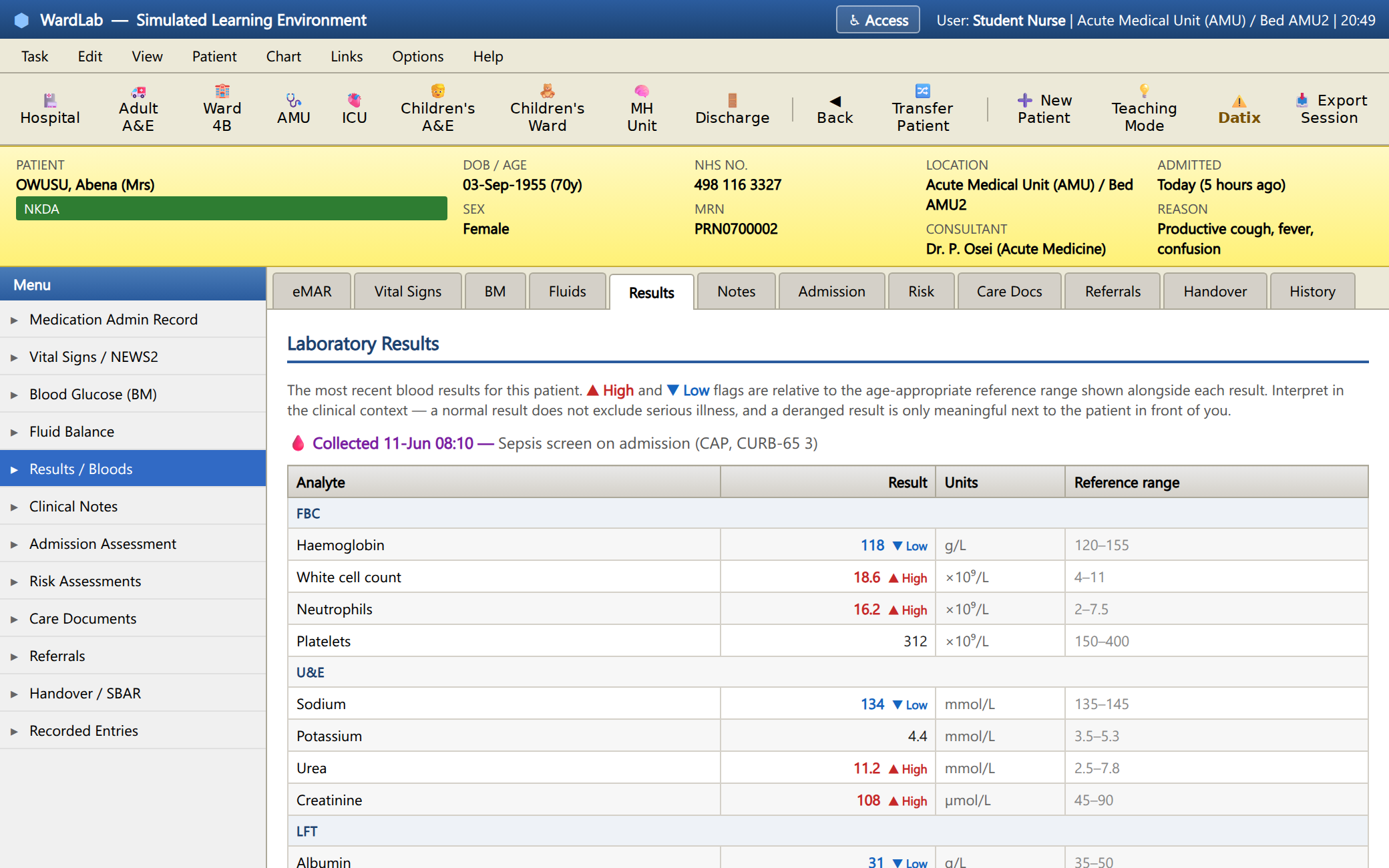
Task: Open the MH Unit
Action: [x=642, y=110]
